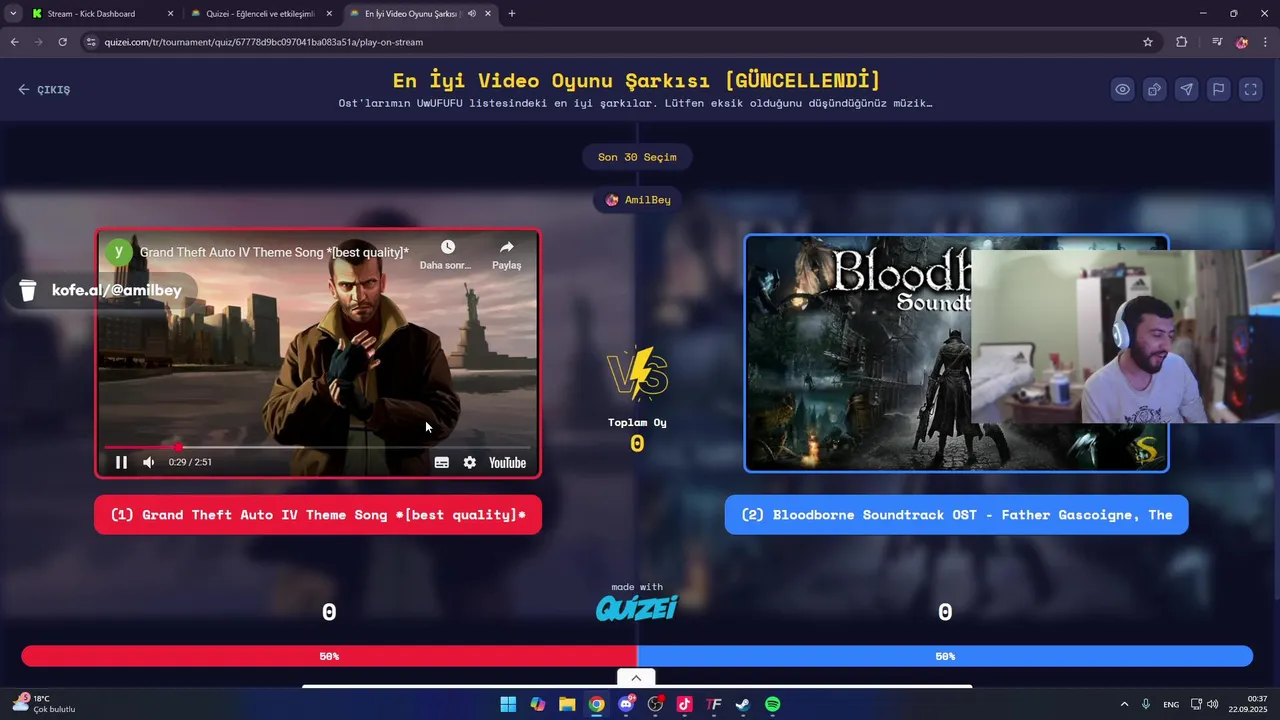
Task: Open Copilot from the taskbar
Action: point(538,704)
